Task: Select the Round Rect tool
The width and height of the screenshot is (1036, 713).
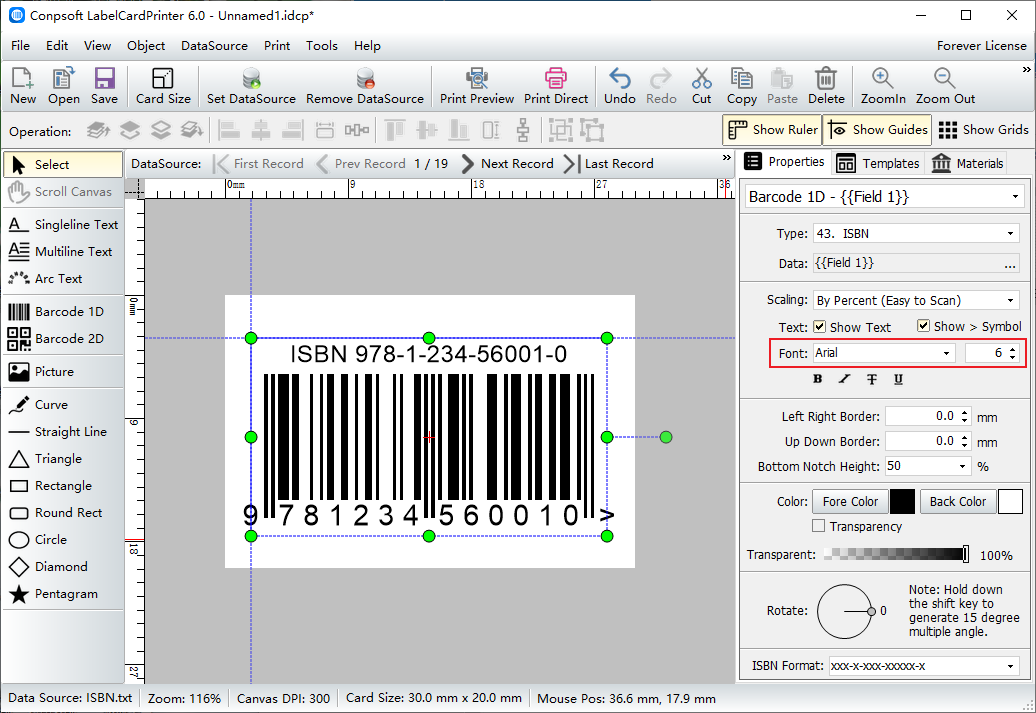Action: pyautogui.click(x=63, y=513)
